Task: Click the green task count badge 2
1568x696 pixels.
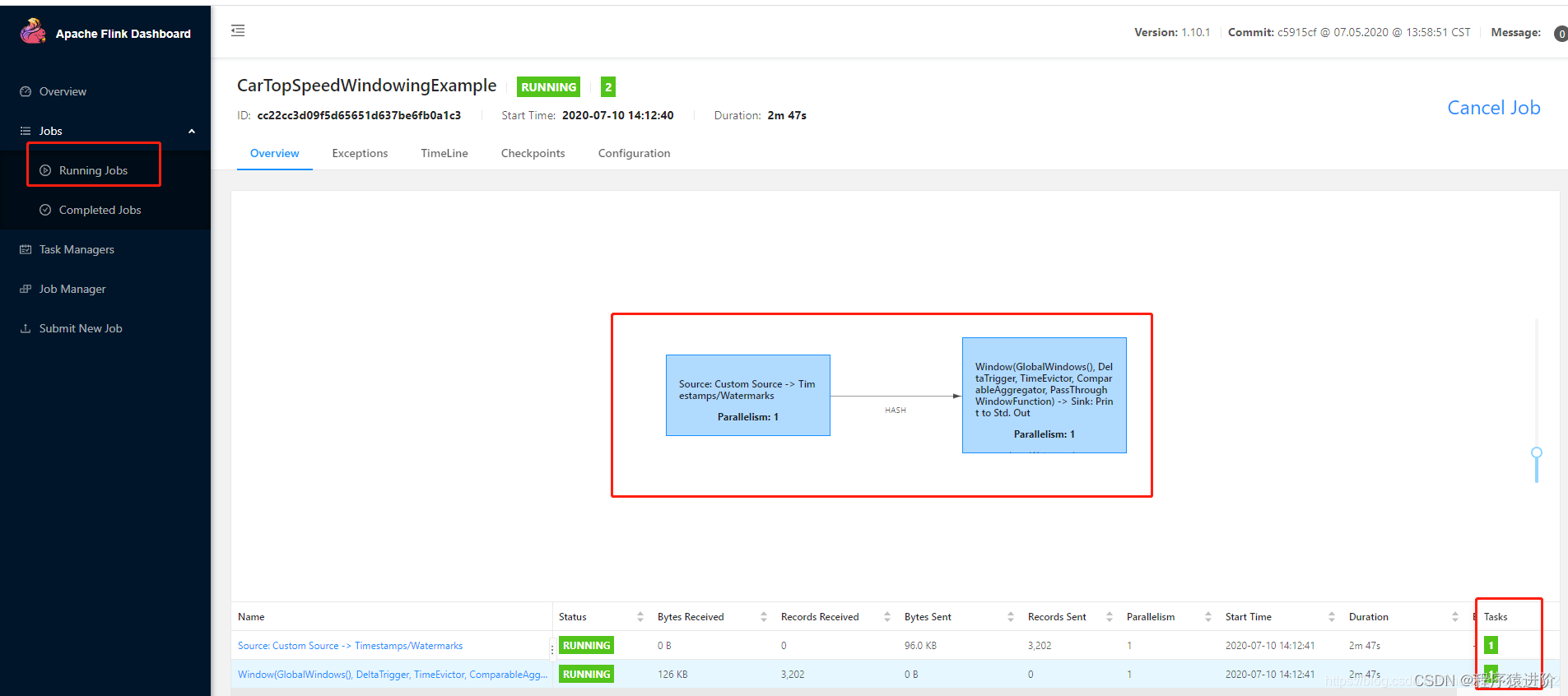Action: tap(608, 86)
